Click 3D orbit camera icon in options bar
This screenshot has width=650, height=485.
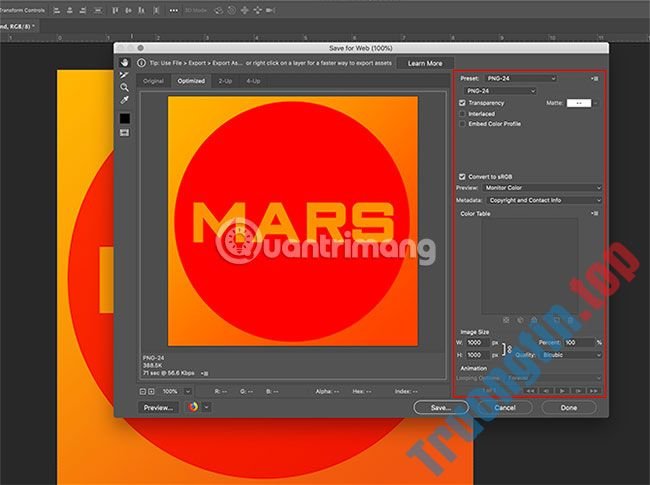click(x=218, y=10)
